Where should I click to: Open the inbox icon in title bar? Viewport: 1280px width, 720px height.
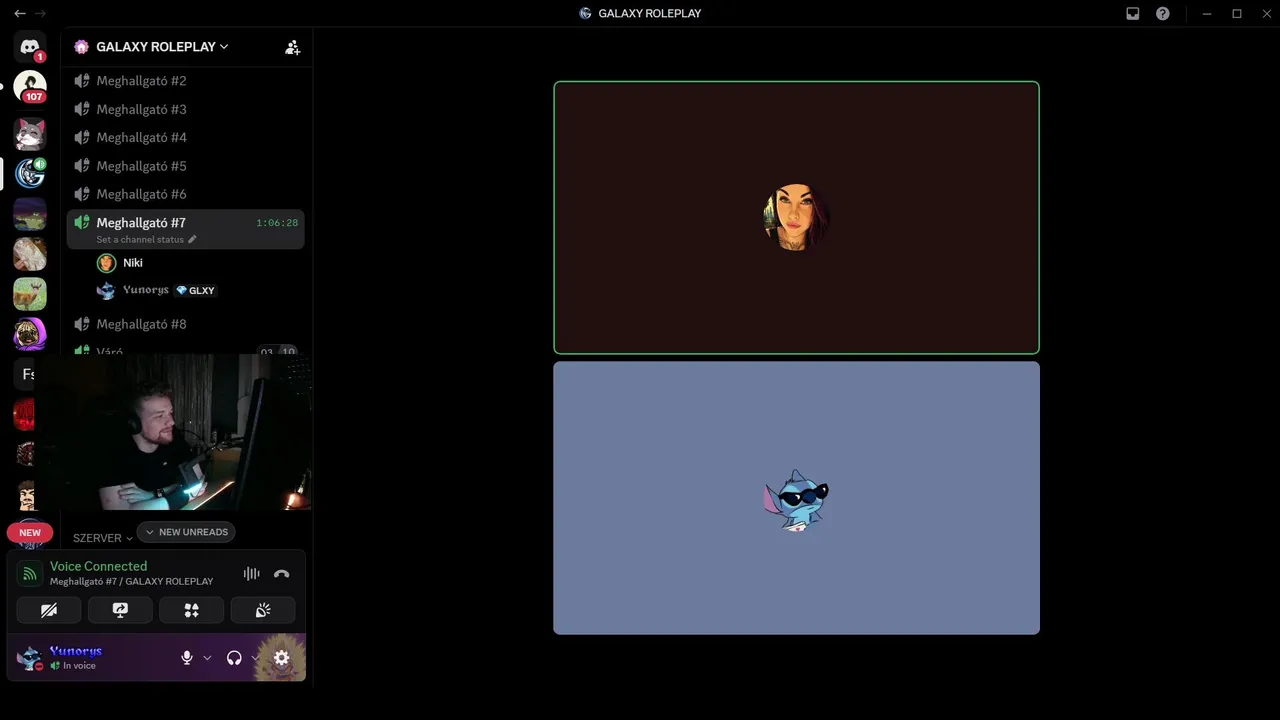pyautogui.click(x=1133, y=14)
